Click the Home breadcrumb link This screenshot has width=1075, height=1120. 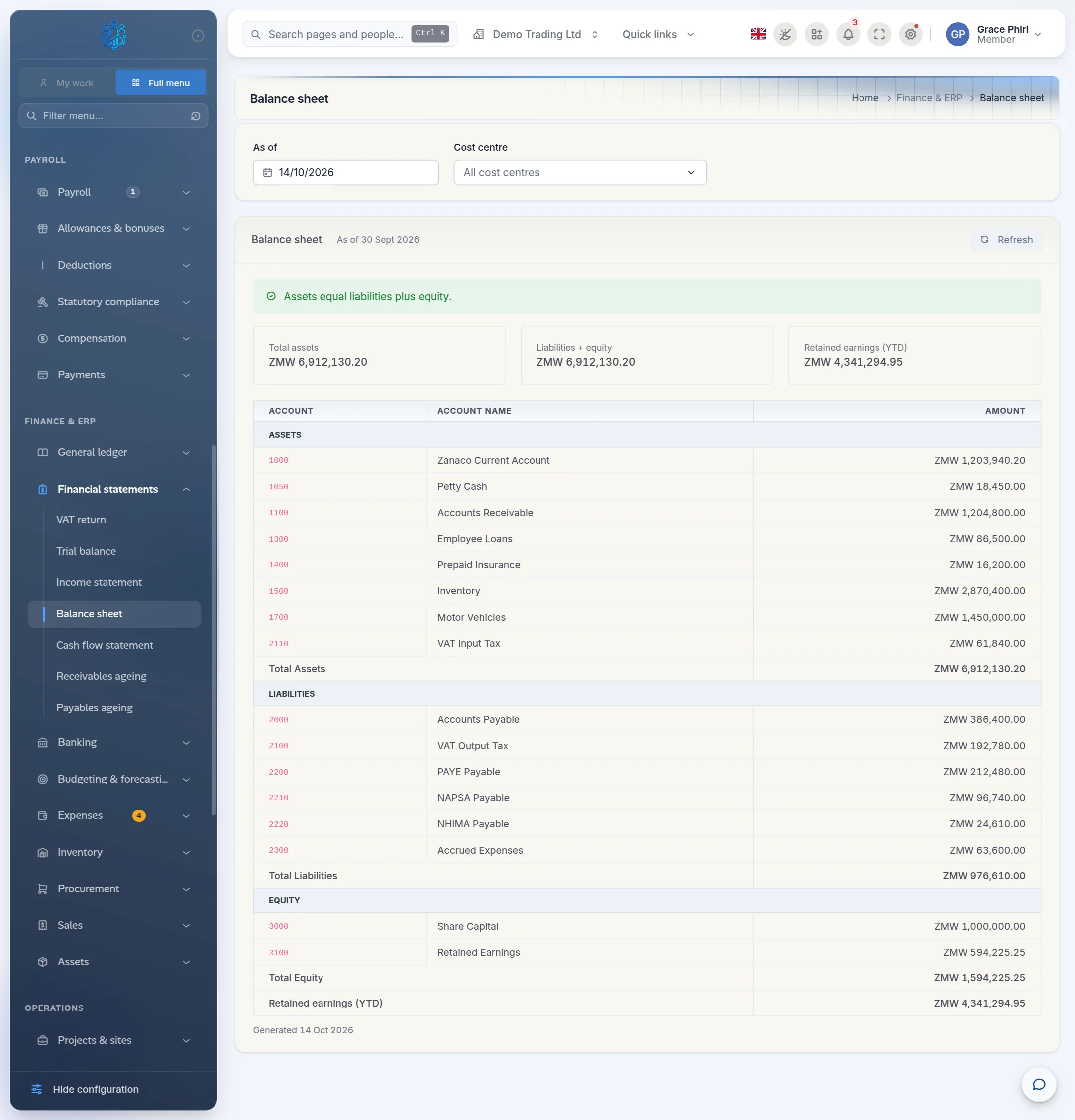[x=865, y=98]
